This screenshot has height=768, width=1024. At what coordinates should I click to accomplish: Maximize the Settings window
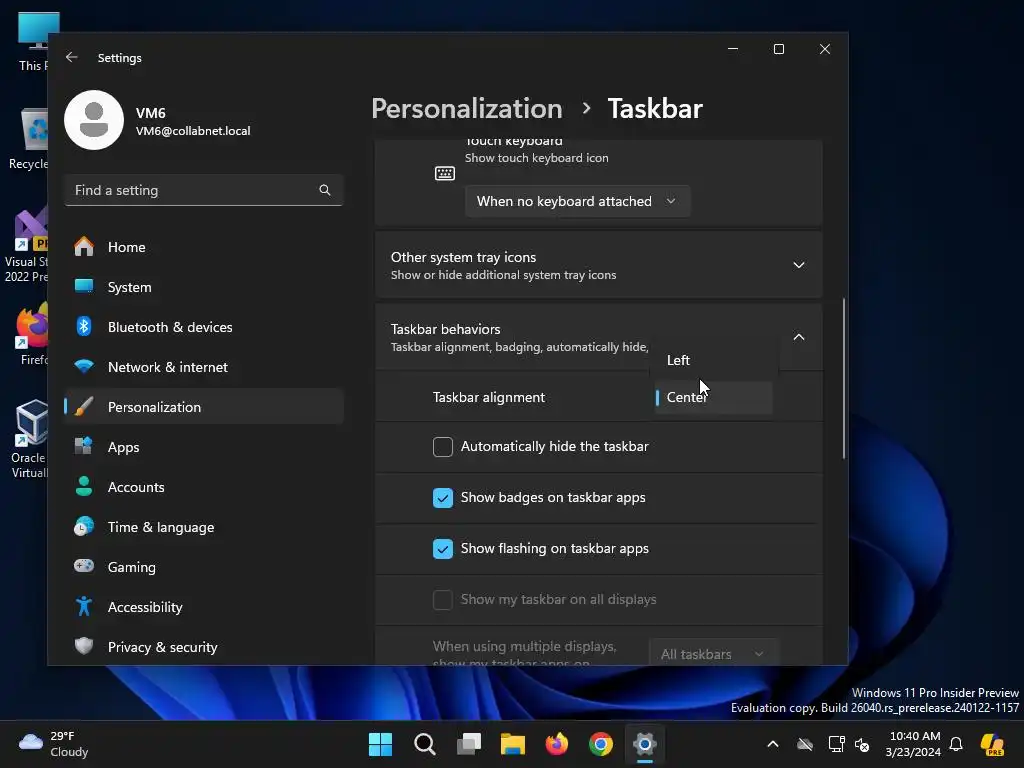pos(778,49)
